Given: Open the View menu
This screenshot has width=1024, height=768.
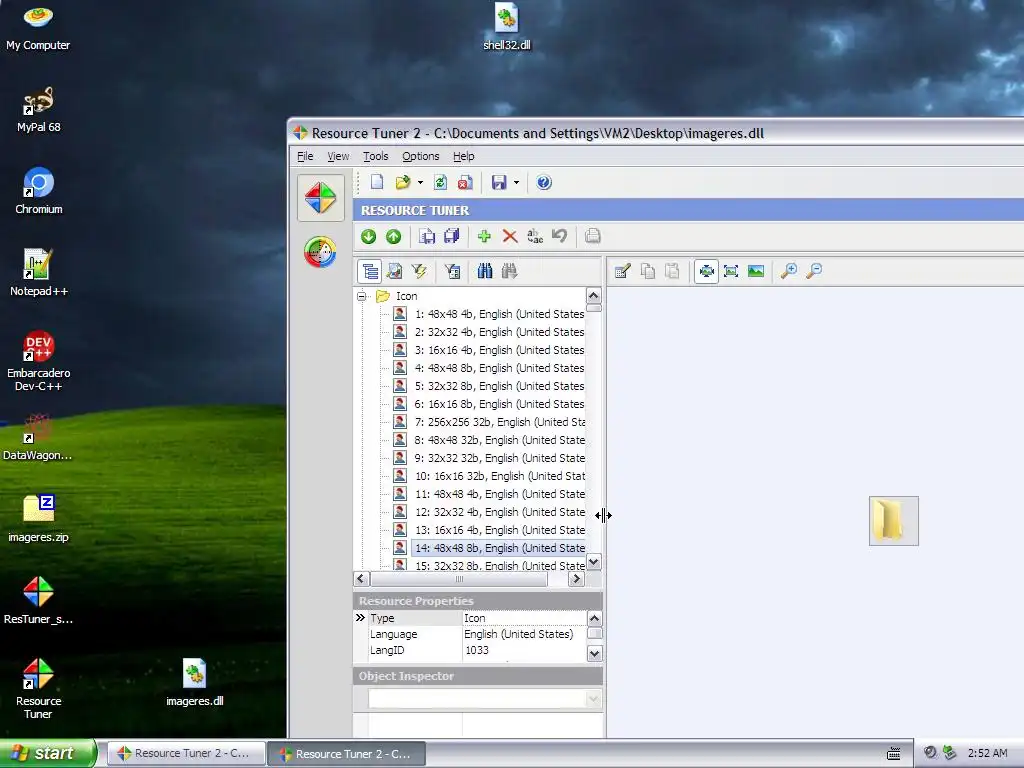Looking at the screenshot, I should click(338, 156).
